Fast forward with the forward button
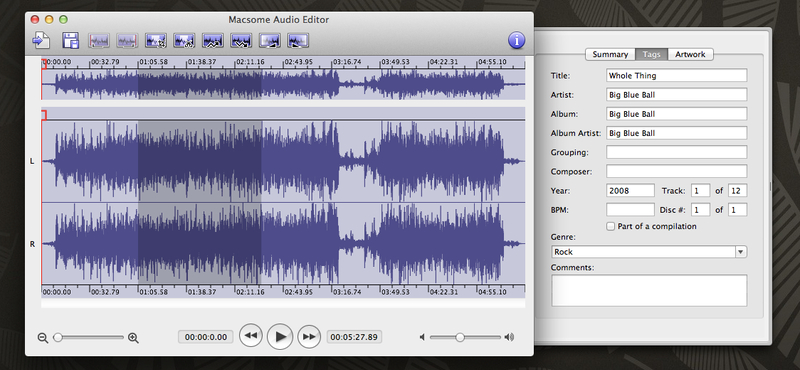 [x=309, y=336]
